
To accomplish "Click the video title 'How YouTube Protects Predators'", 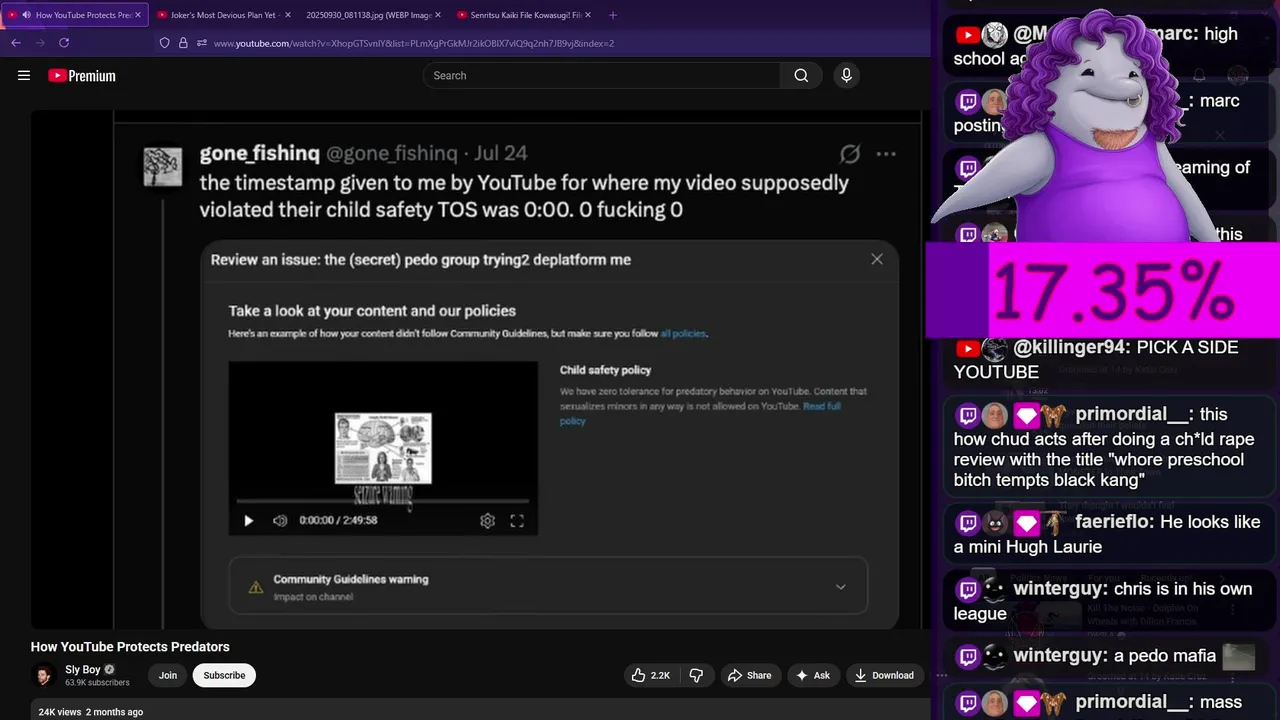I will 130,647.
